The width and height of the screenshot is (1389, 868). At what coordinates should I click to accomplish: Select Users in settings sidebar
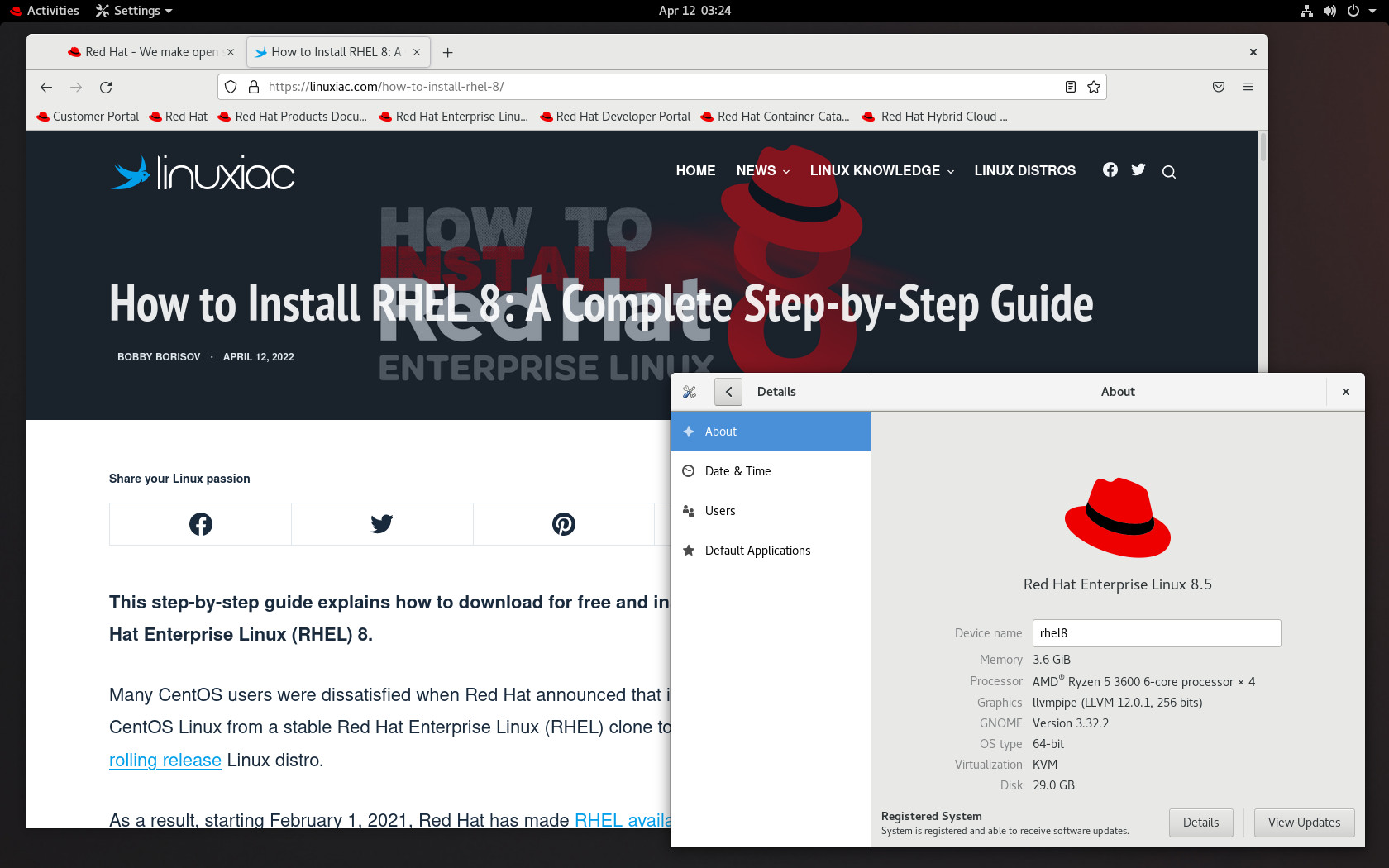pyautogui.click(x=771, y=511)
